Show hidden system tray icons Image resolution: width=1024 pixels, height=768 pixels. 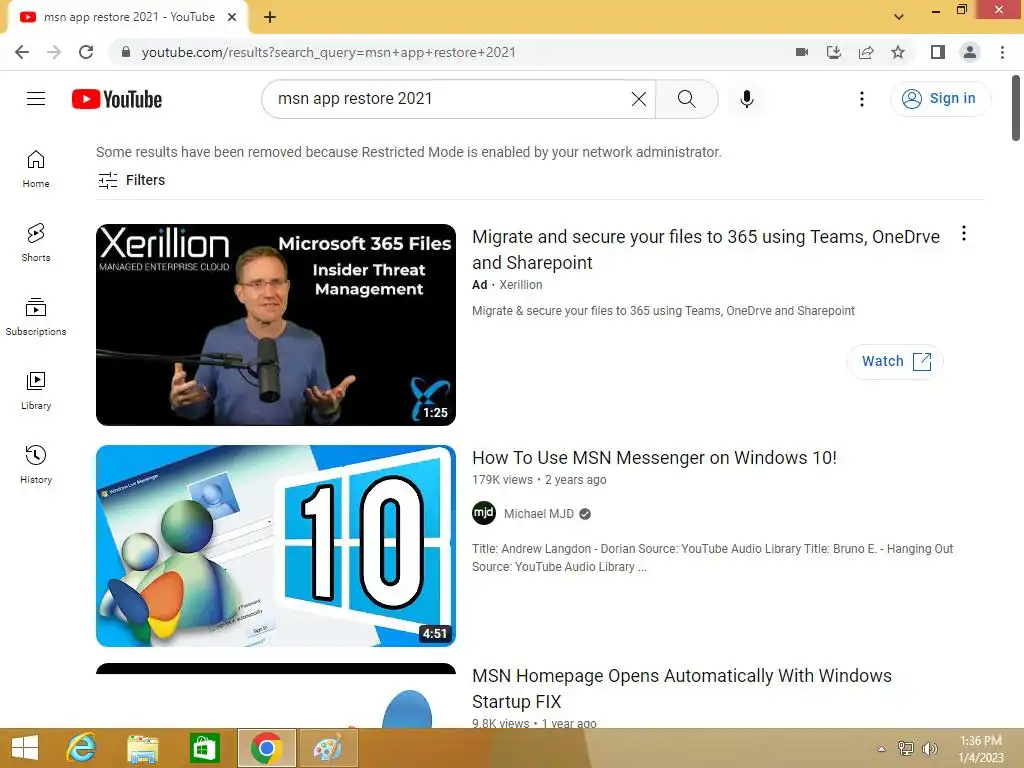point(881,749)
